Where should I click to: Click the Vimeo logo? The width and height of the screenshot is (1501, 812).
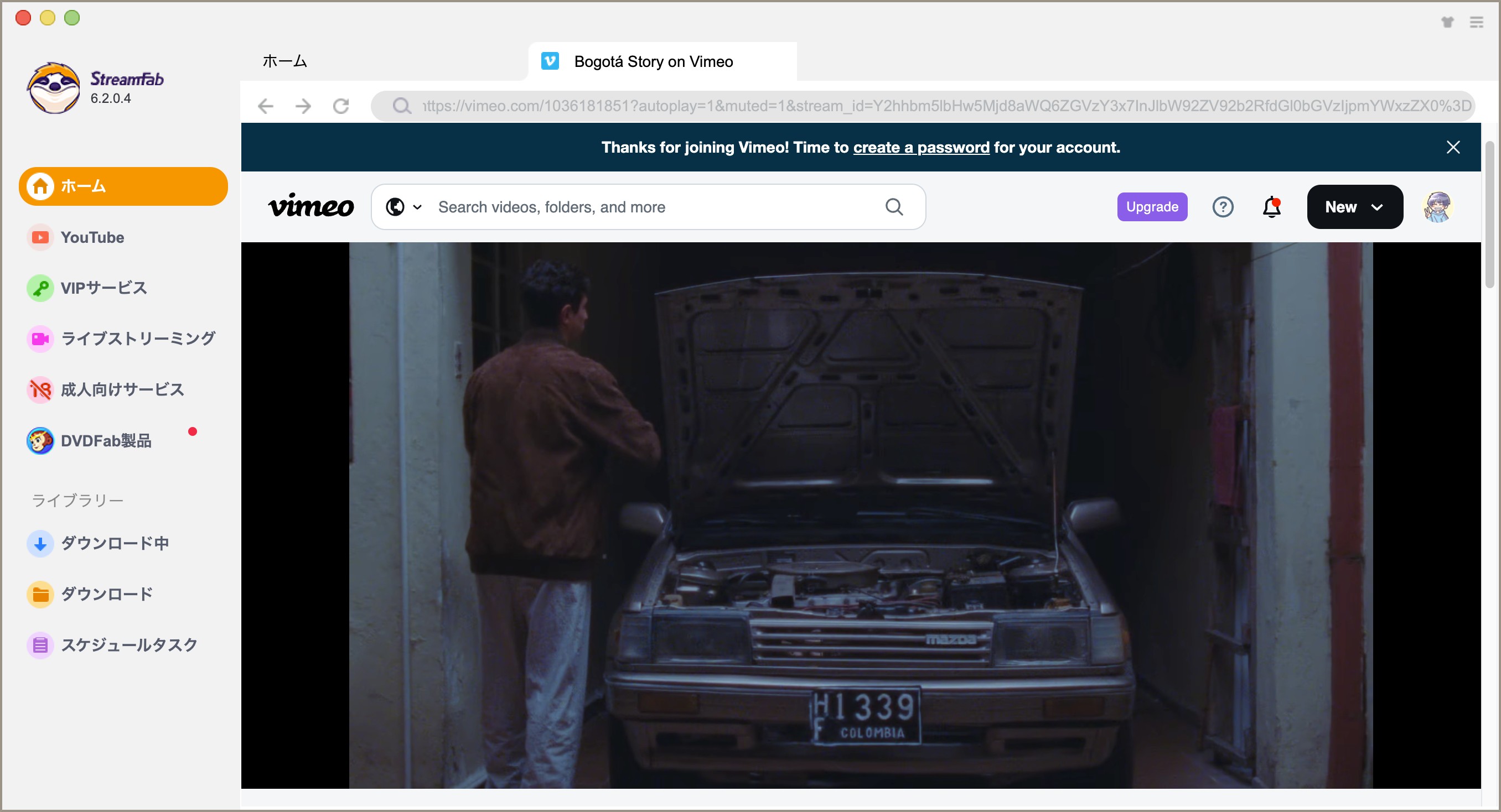[310, 206]
